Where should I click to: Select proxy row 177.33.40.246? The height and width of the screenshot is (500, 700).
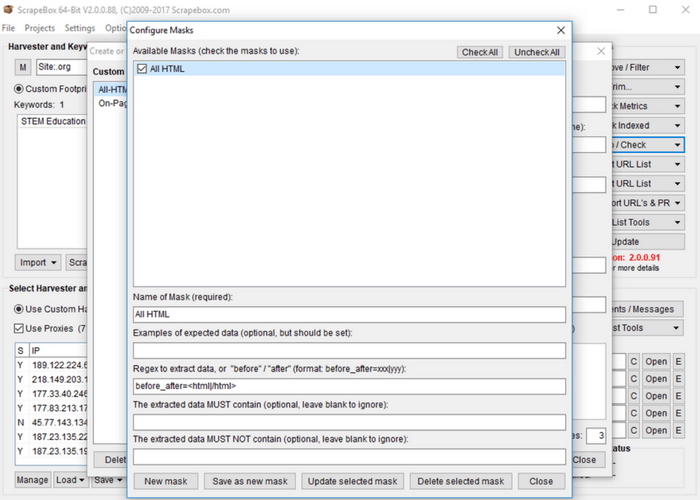[x=51, y=394]
